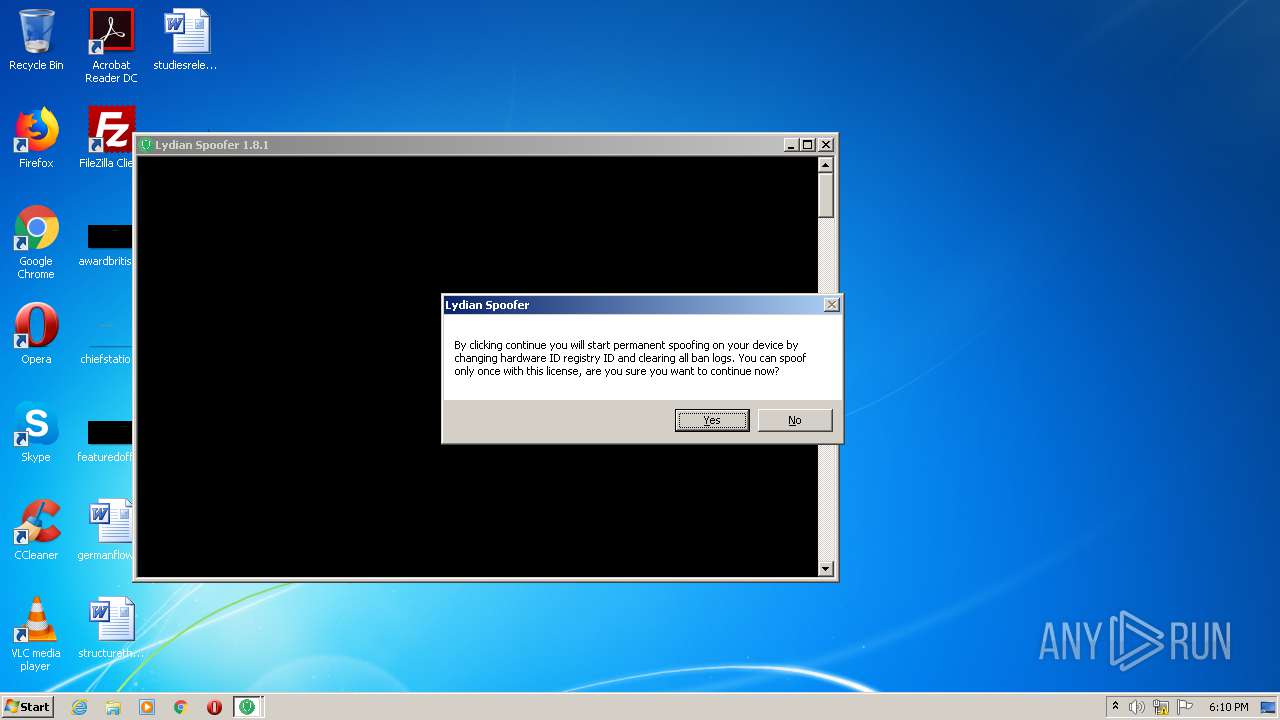Screen dimensions: 1280x720
Task: Show hidden system tray icons
Action: [1115, 707]
